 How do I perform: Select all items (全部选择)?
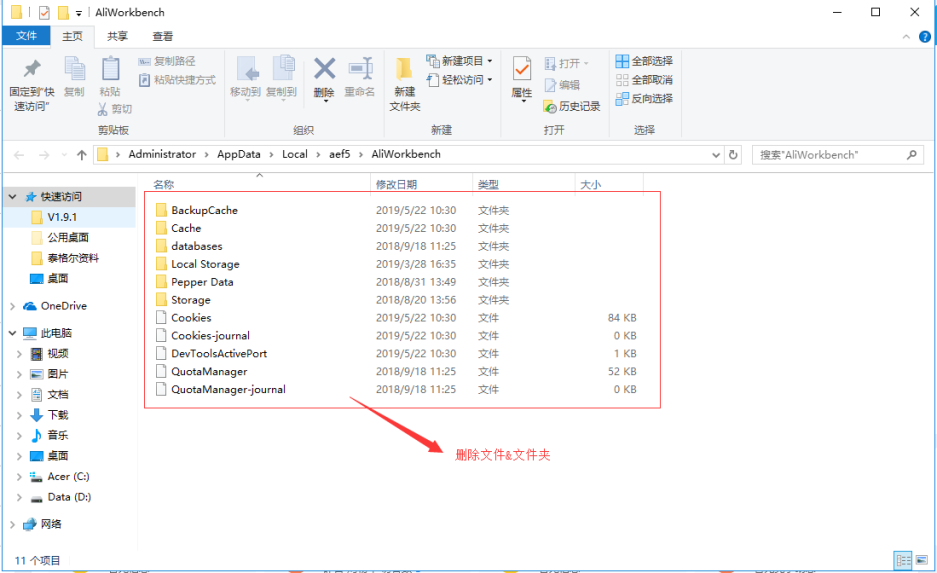point(644,61)
